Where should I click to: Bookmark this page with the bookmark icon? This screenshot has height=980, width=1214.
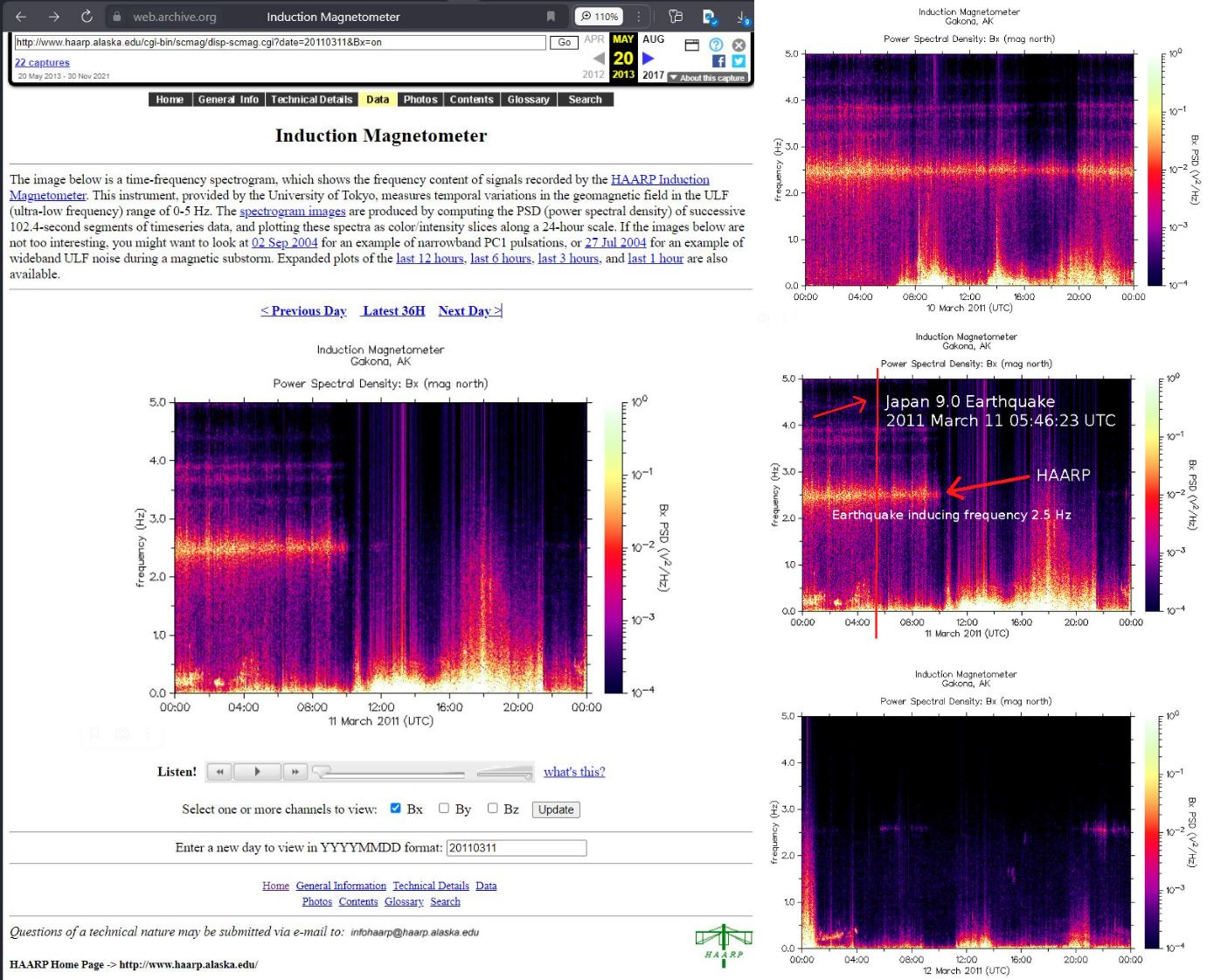pyautogui.click(x=551, y=17)
